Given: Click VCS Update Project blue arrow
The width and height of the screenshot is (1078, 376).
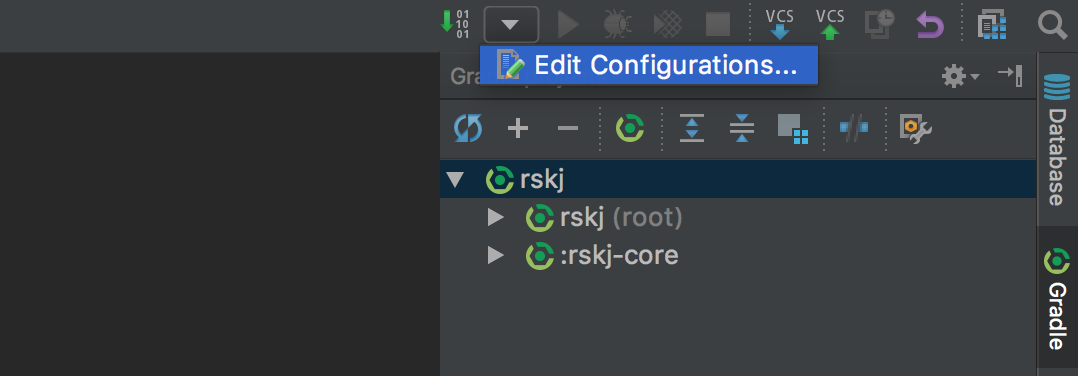Looking at the screenshot, I should (x=780, y=24).
